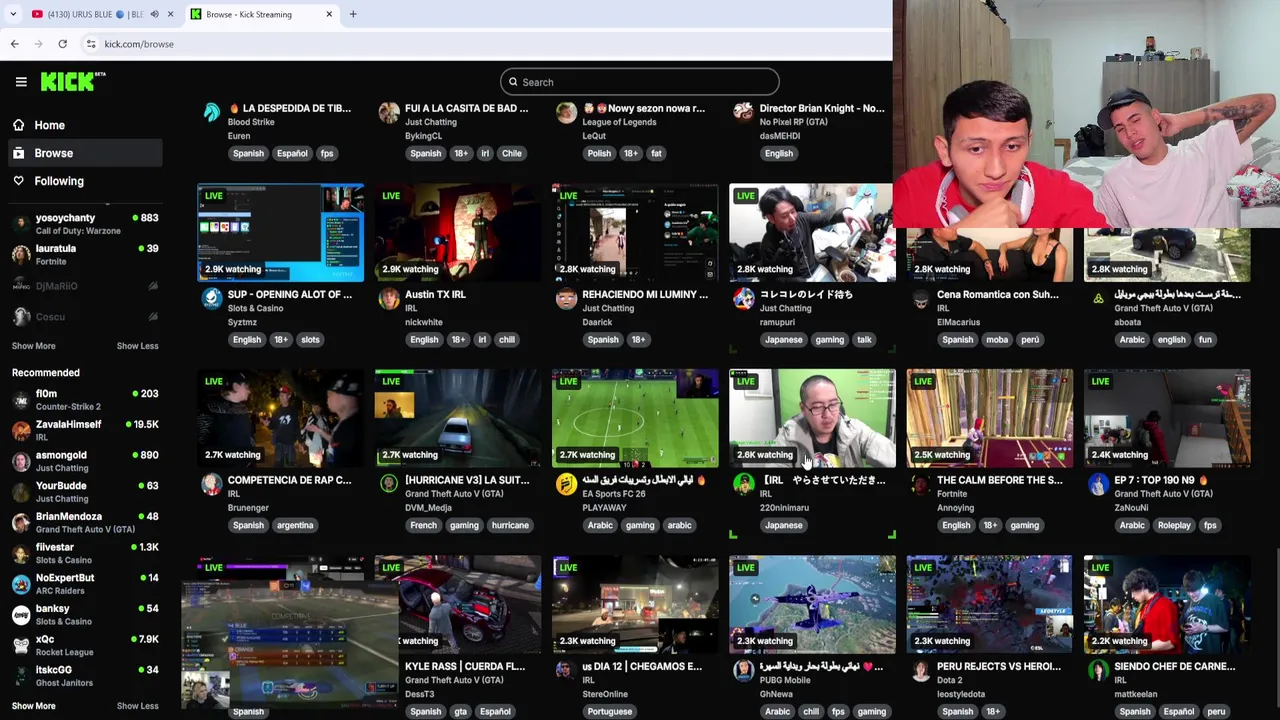Screen dimensions: 1280x720
Task: Close the Browse - Kick Streaming tab
Action: (329, 14)
